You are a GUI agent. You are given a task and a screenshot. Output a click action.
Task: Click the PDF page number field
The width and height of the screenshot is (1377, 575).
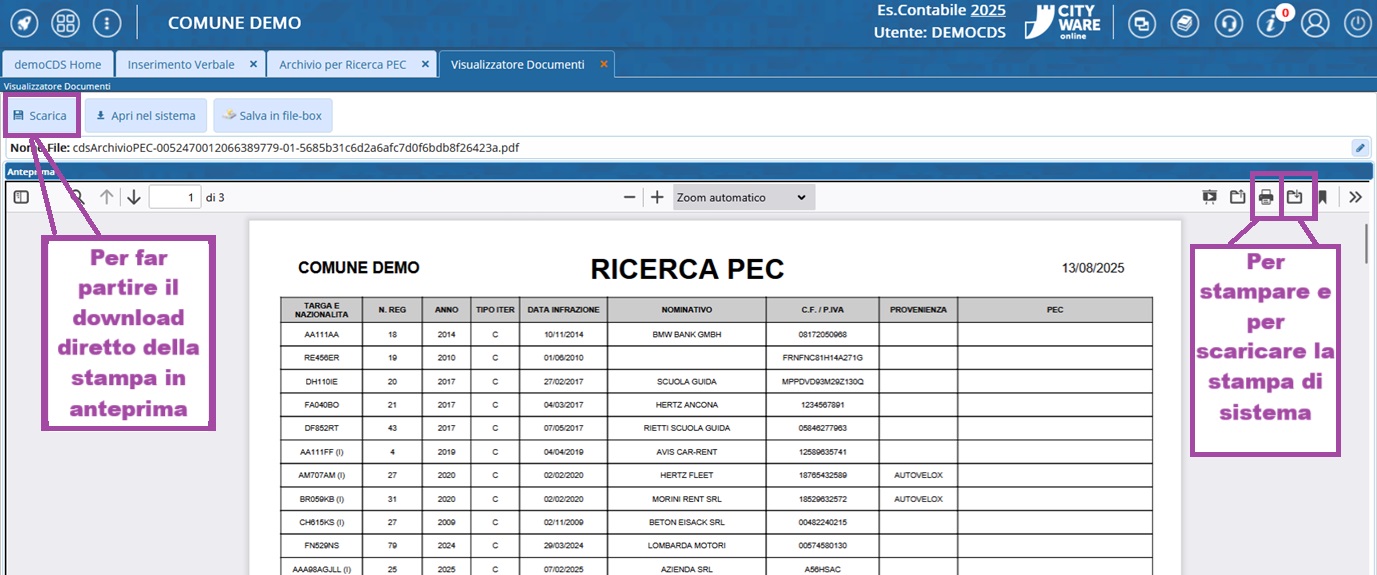coord(174,197)
